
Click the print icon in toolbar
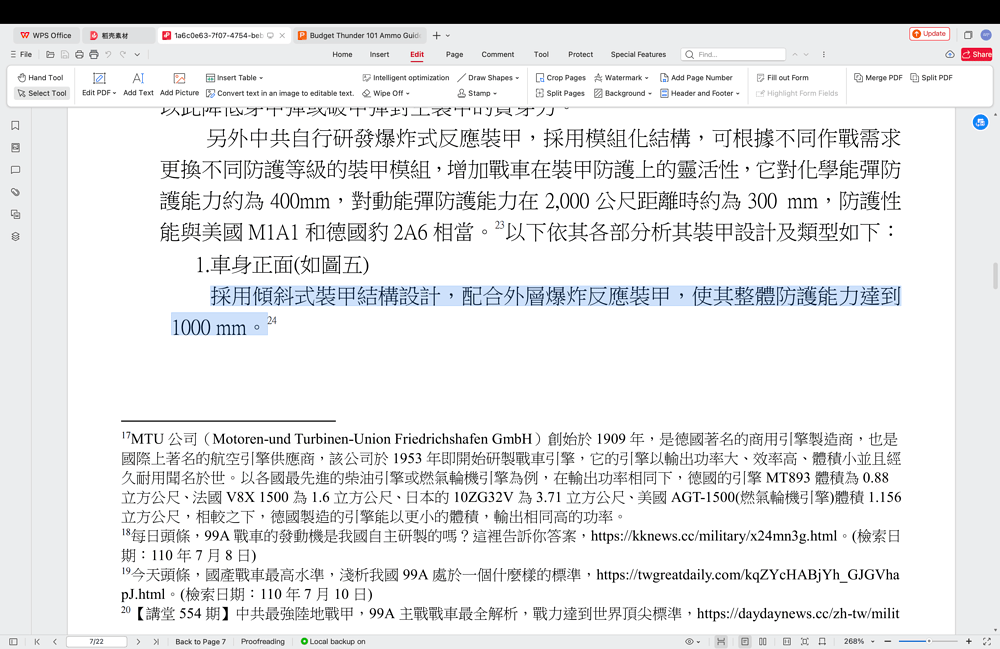[x=93, y=55]
